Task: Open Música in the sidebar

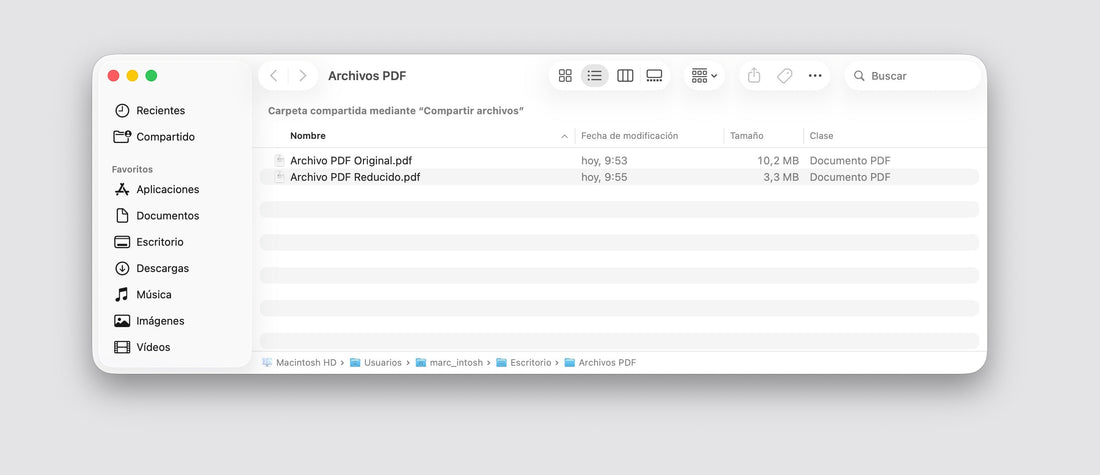Action: [x=154, y=295]
